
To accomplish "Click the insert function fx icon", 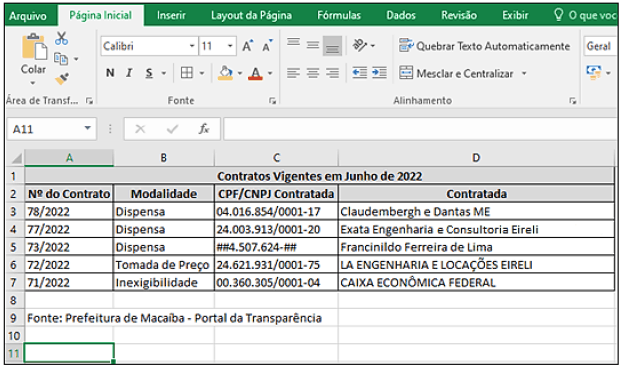I will click(x=204, y=129).
